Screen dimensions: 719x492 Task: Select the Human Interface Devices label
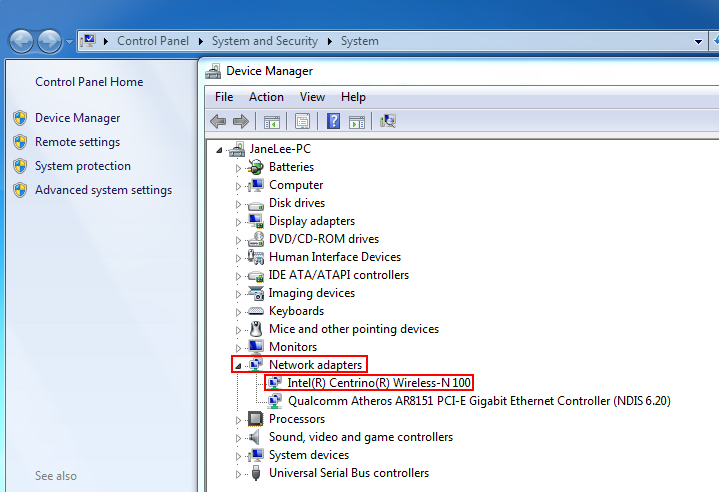(335, 257)
